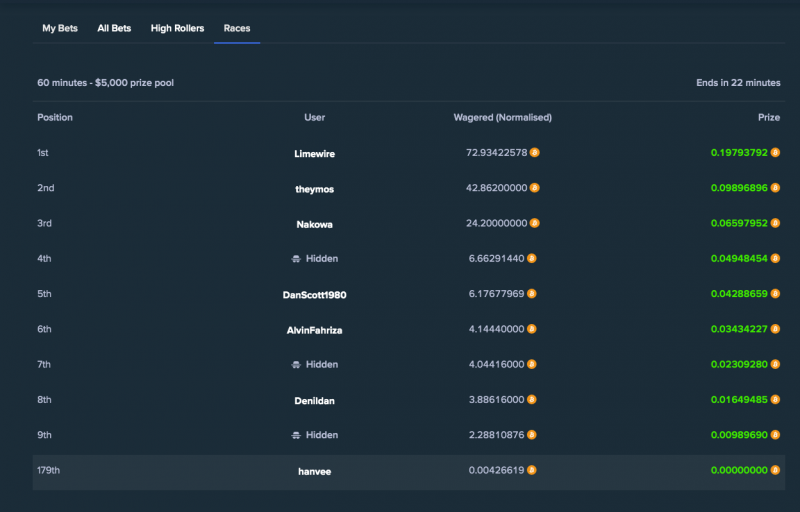800x512 pixels.
Task: Select the 3rd position cell
Action: (x=44, y=223)
